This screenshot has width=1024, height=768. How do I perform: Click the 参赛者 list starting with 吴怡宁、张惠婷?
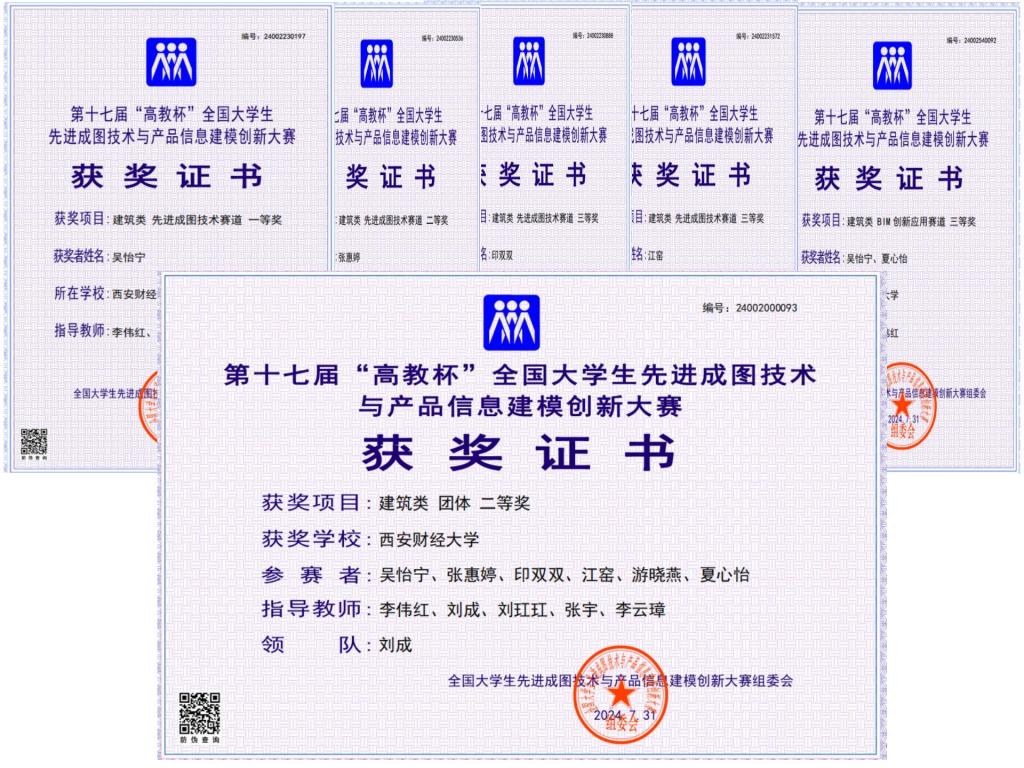click(564, 575)
